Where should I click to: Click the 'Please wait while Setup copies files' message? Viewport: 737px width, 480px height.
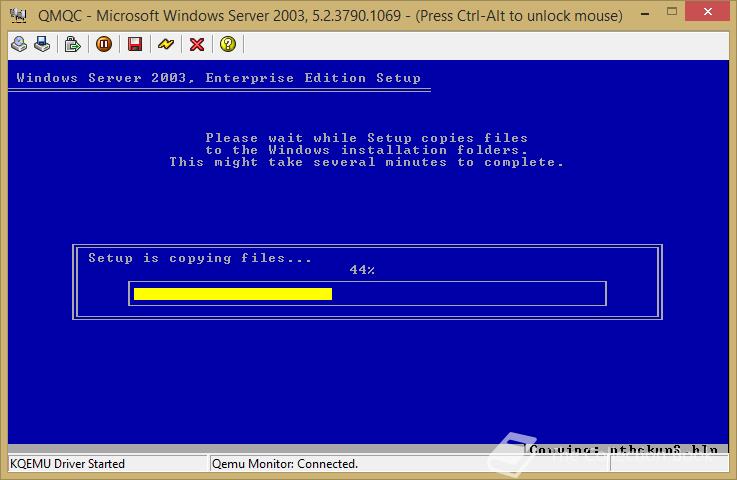pyautogui.click(x=367, y=138)
